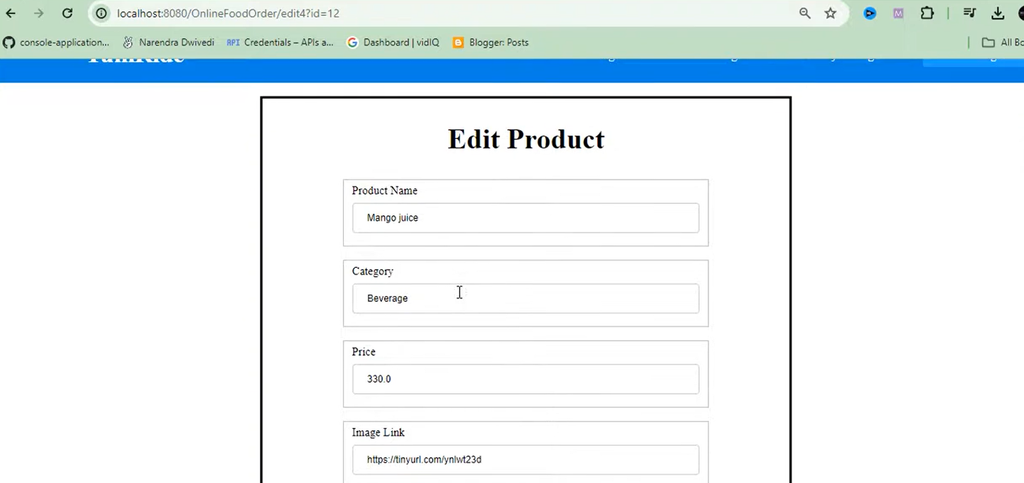Open the blue circular extension icon

click(x=869, y=13)
